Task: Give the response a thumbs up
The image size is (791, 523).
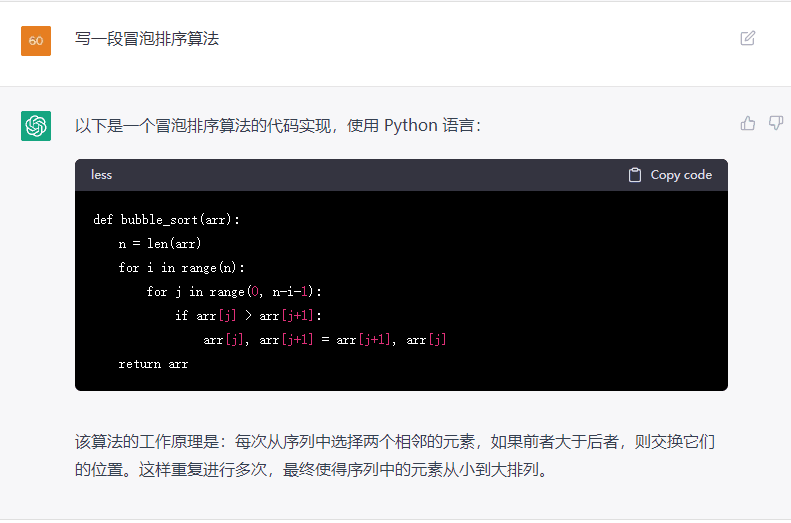Action: [747, 123]
